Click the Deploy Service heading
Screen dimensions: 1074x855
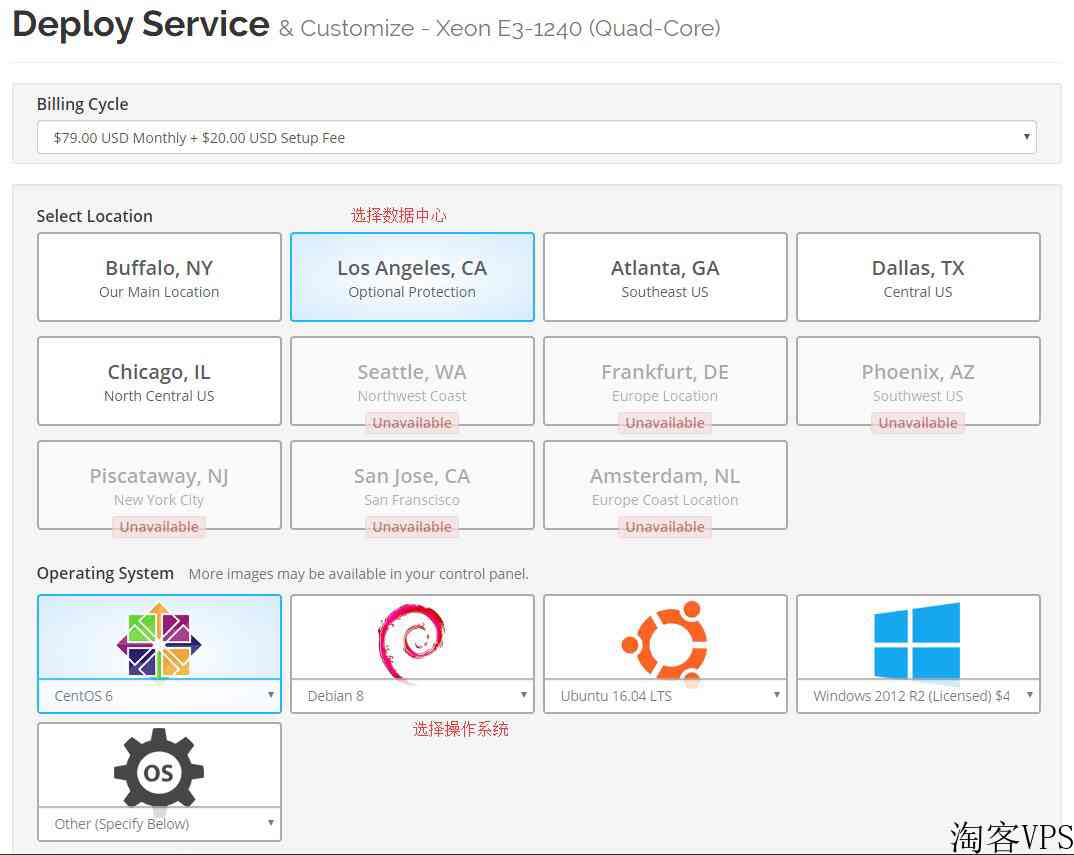(141, 25)
